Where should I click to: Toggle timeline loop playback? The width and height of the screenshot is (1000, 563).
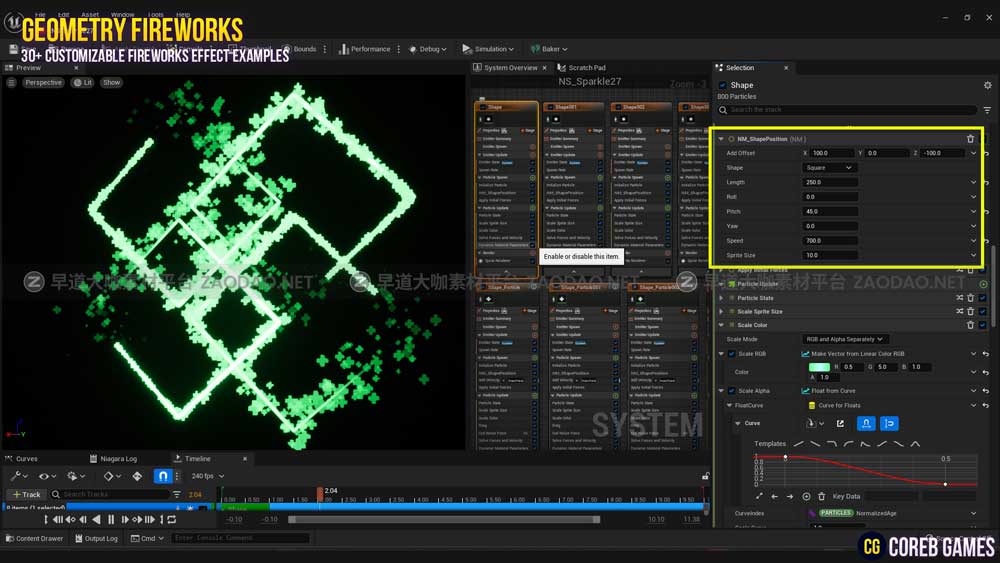tap(172, 520)
